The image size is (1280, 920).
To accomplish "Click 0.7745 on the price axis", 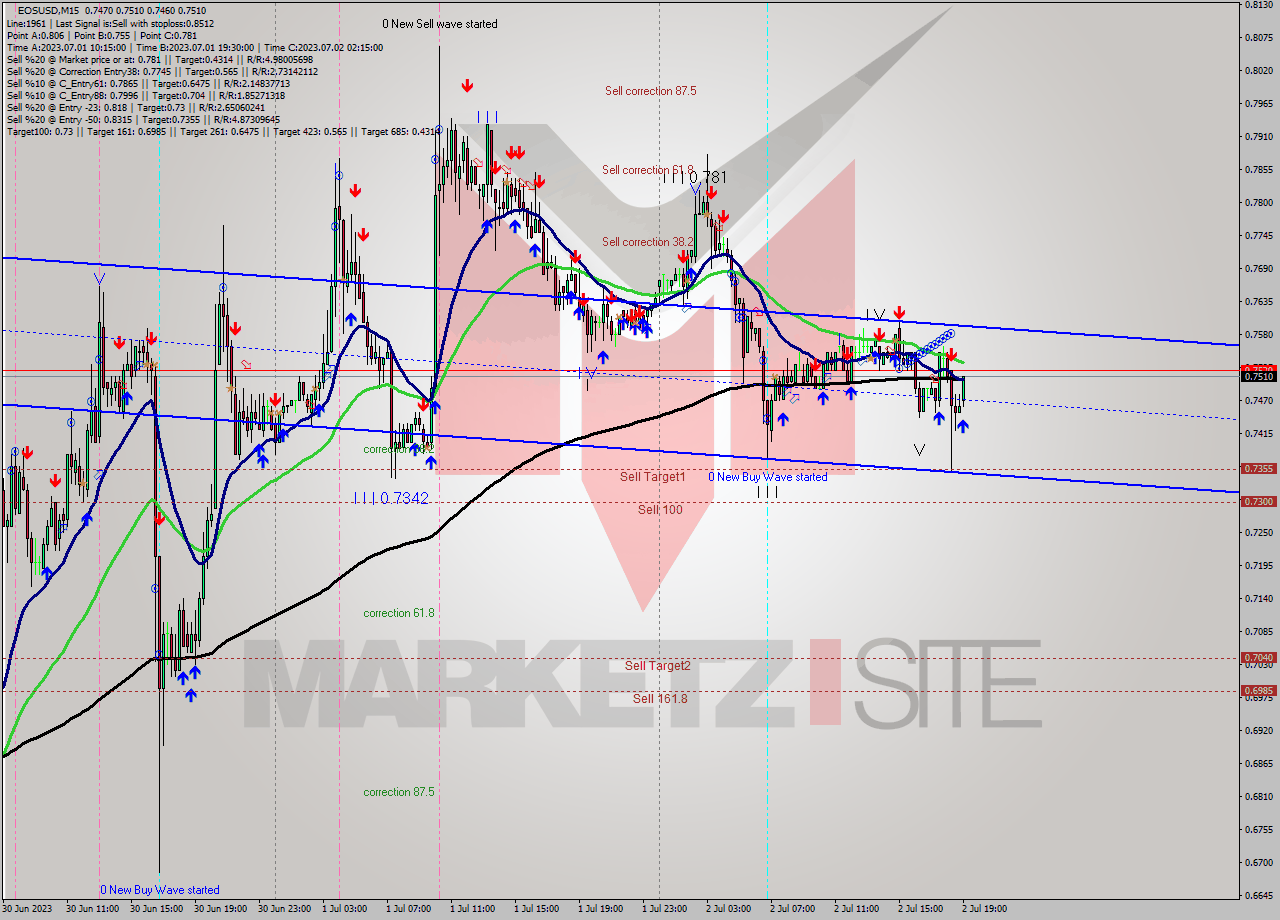I will click(x=1258, y=236).
